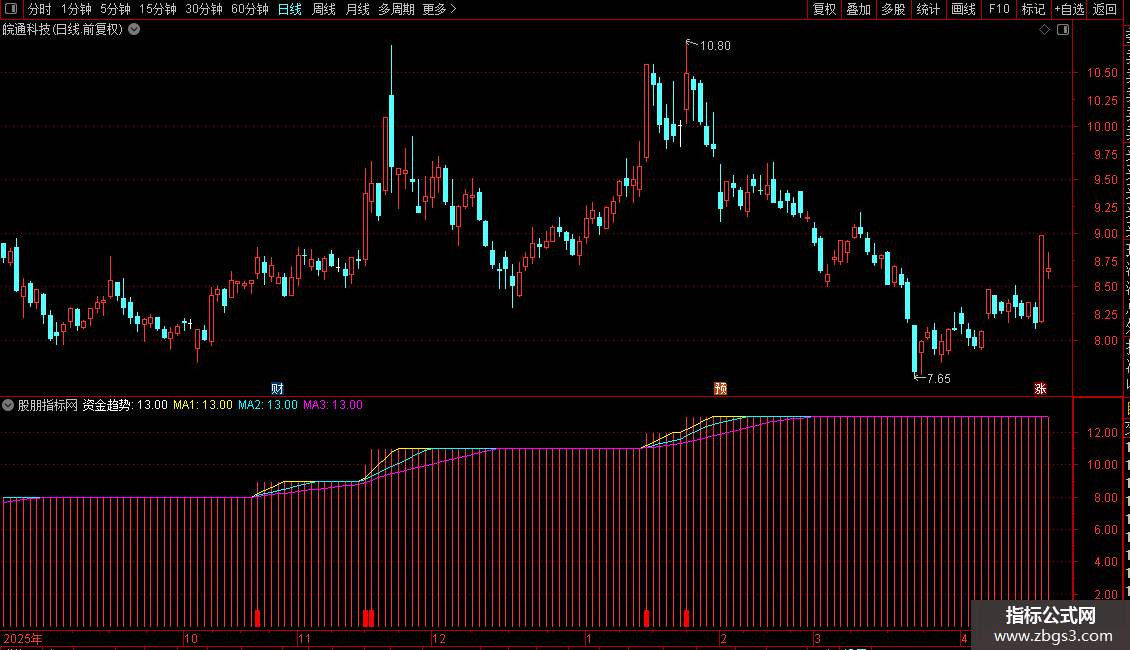Viewport: 1130px width, 650px height.
Task: Click the 8.00 price axis label
Action: pos(1105,341)
